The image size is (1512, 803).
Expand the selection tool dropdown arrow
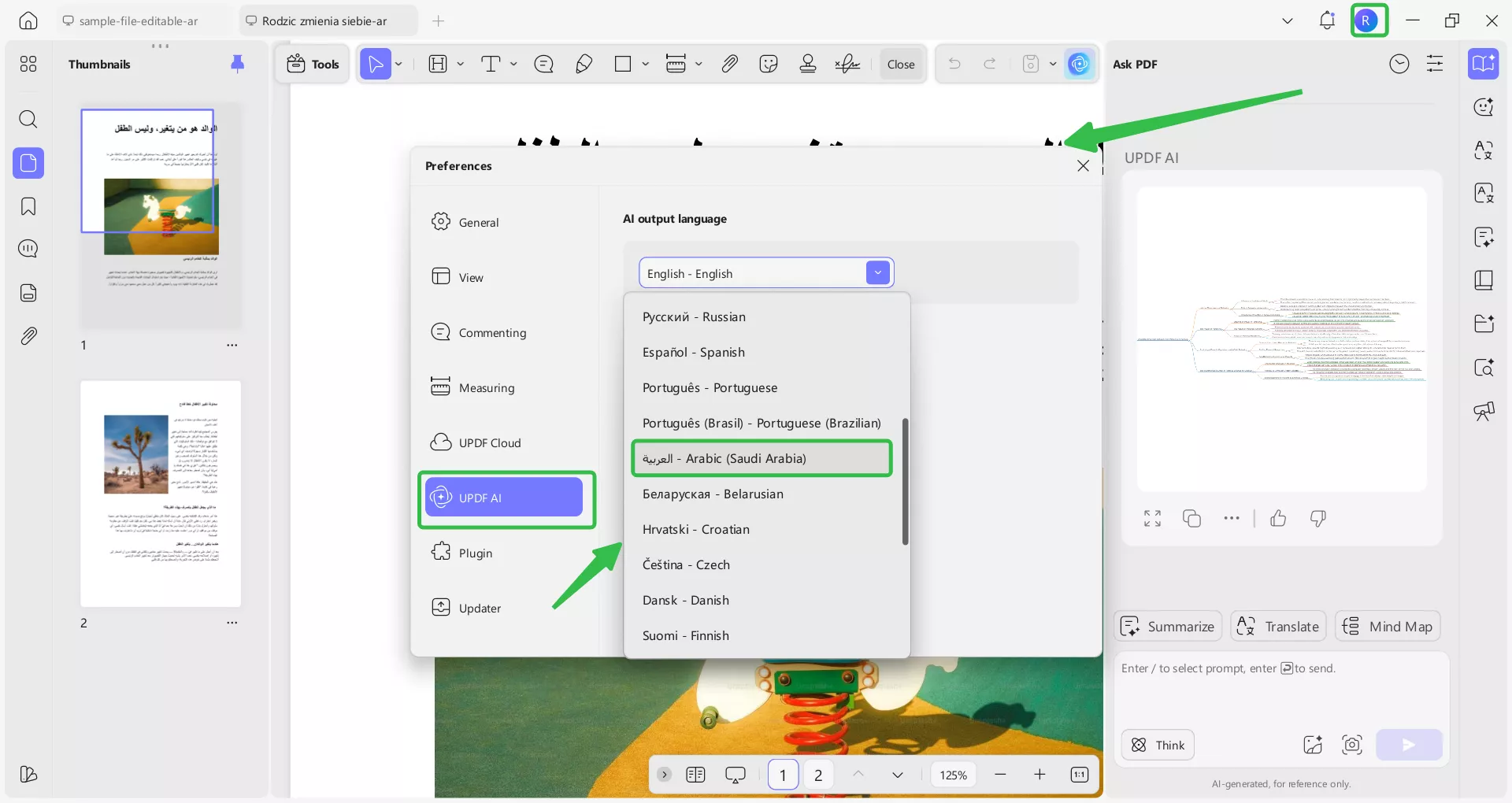pos(398,64)
